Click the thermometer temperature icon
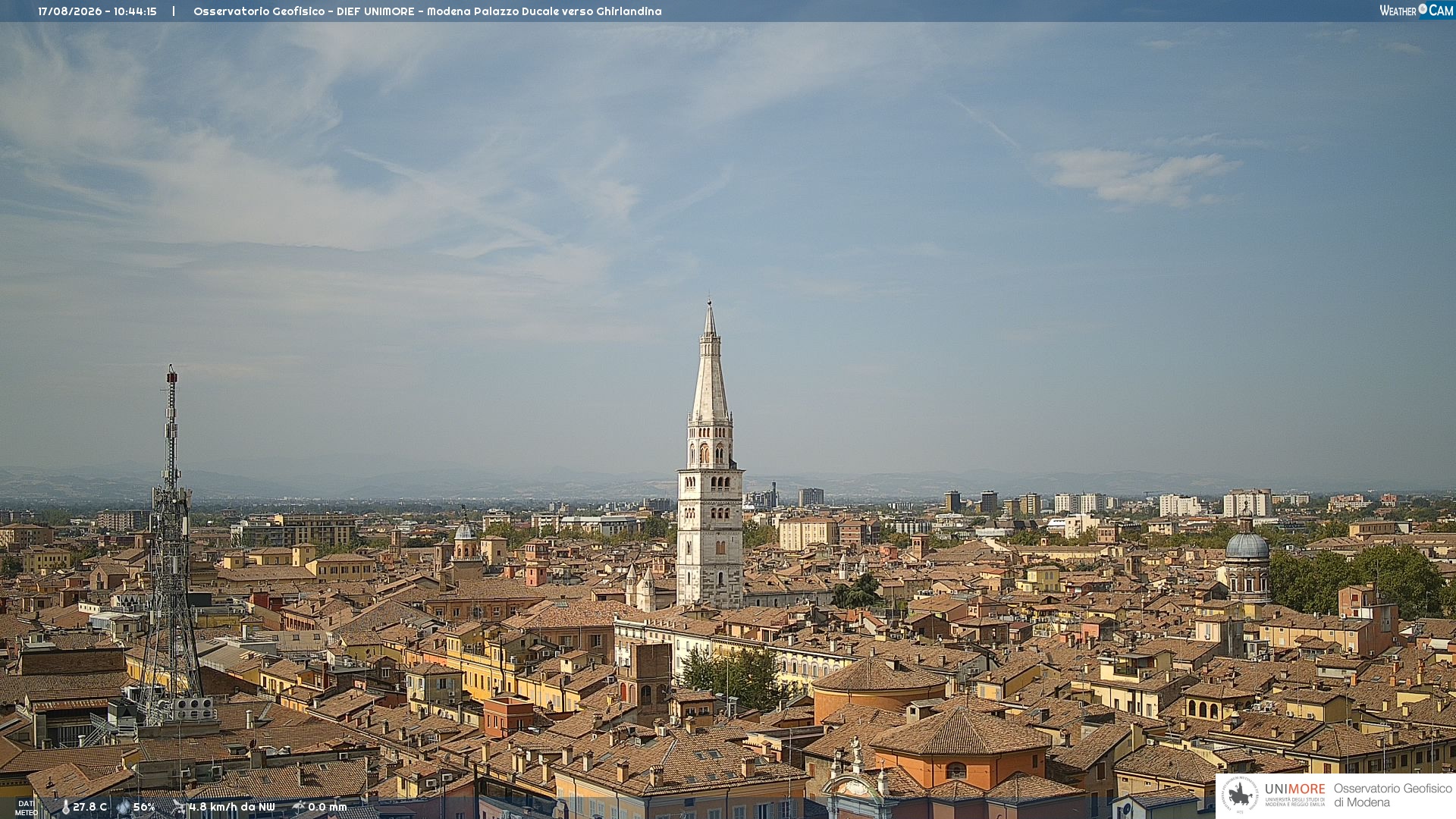Viewport: 1456px width, 819px height. coord(65,808)
